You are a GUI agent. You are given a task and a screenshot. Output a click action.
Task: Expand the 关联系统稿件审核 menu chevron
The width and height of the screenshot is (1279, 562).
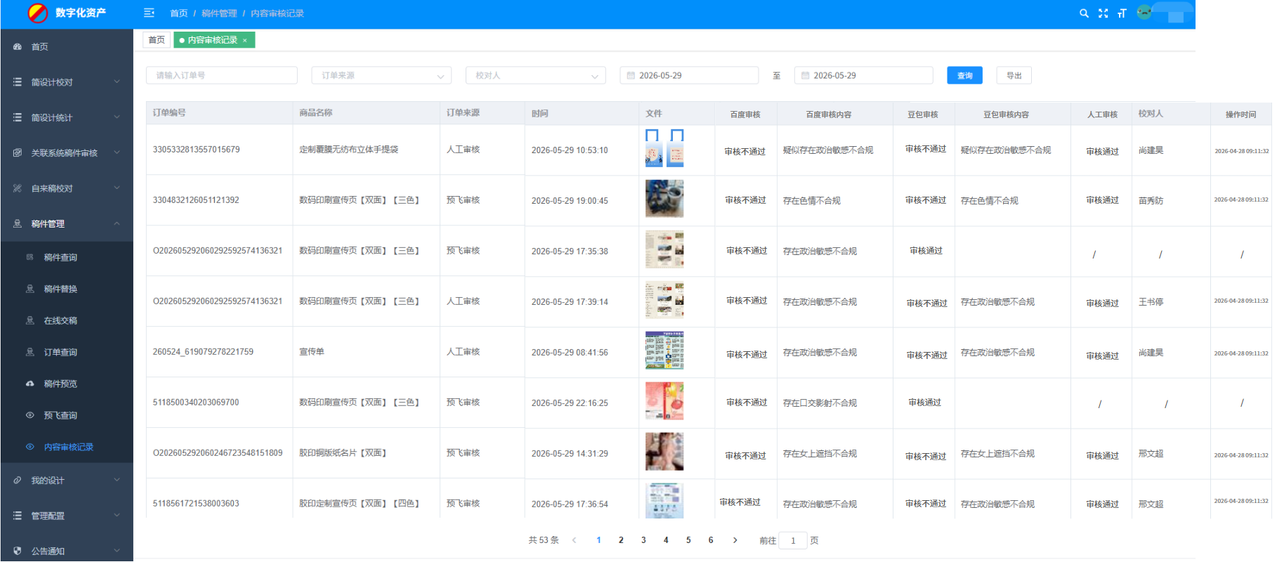click(x=117, y=153)
